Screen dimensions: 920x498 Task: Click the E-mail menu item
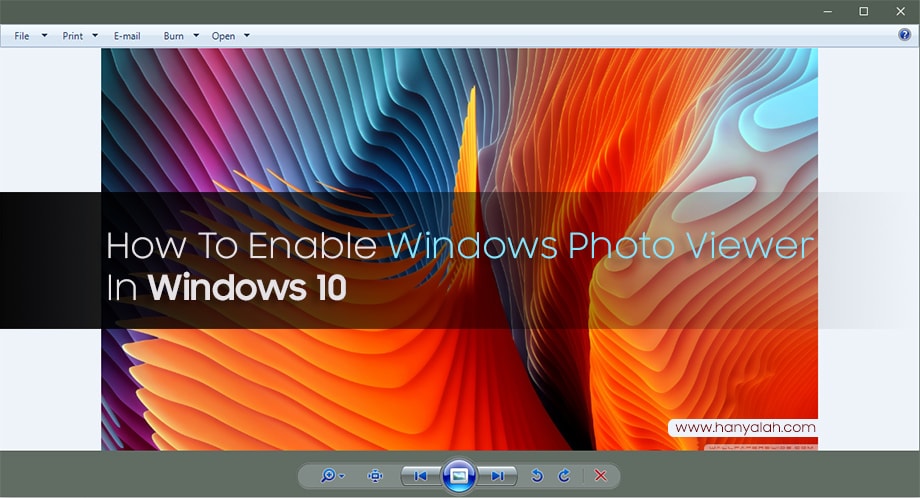pyautogui.click(x=127, y=36)
